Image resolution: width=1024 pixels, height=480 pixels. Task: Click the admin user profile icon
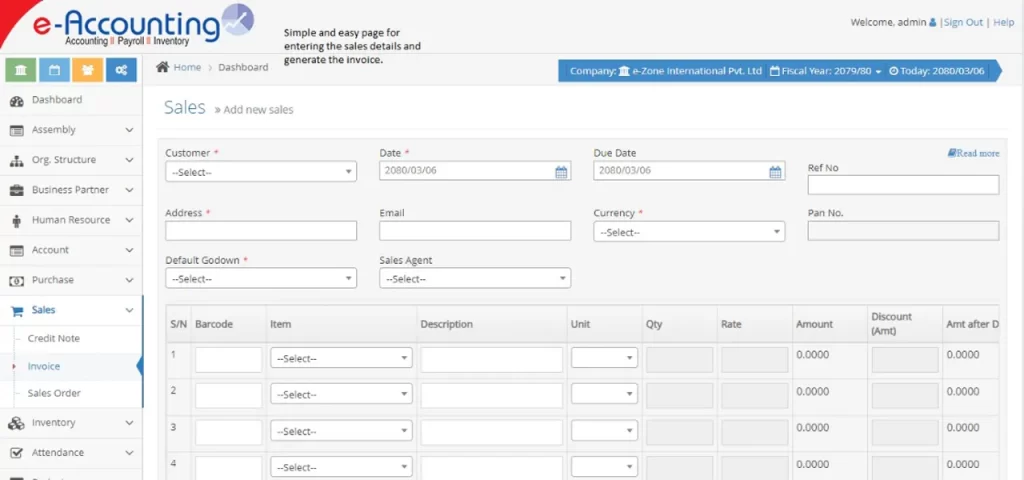[933, 22]
